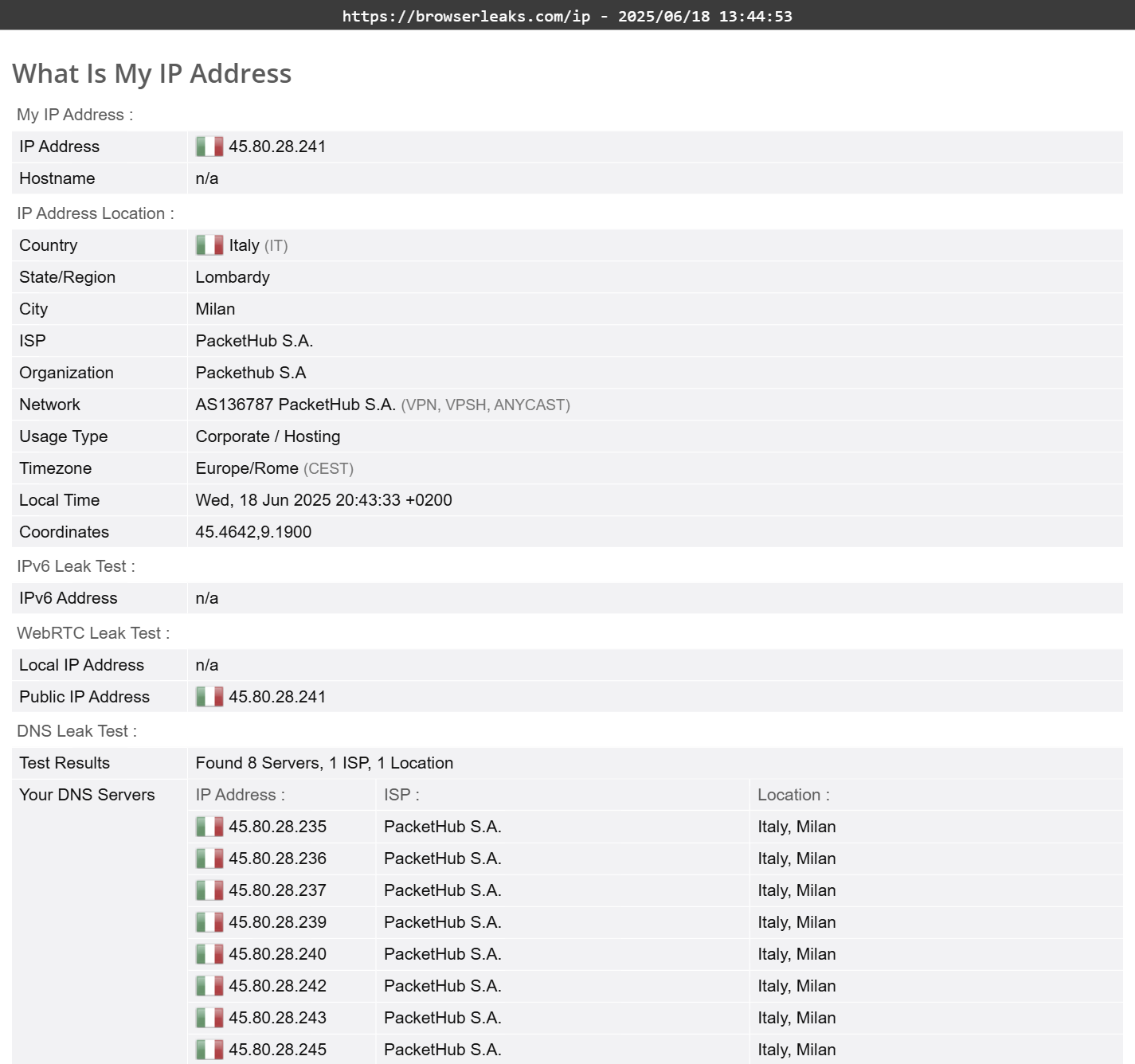Viewport: 1135px width, 1064px height.
Task: Click the flag beside DNS server 45.80.28.245
Action: point(209,1050)
